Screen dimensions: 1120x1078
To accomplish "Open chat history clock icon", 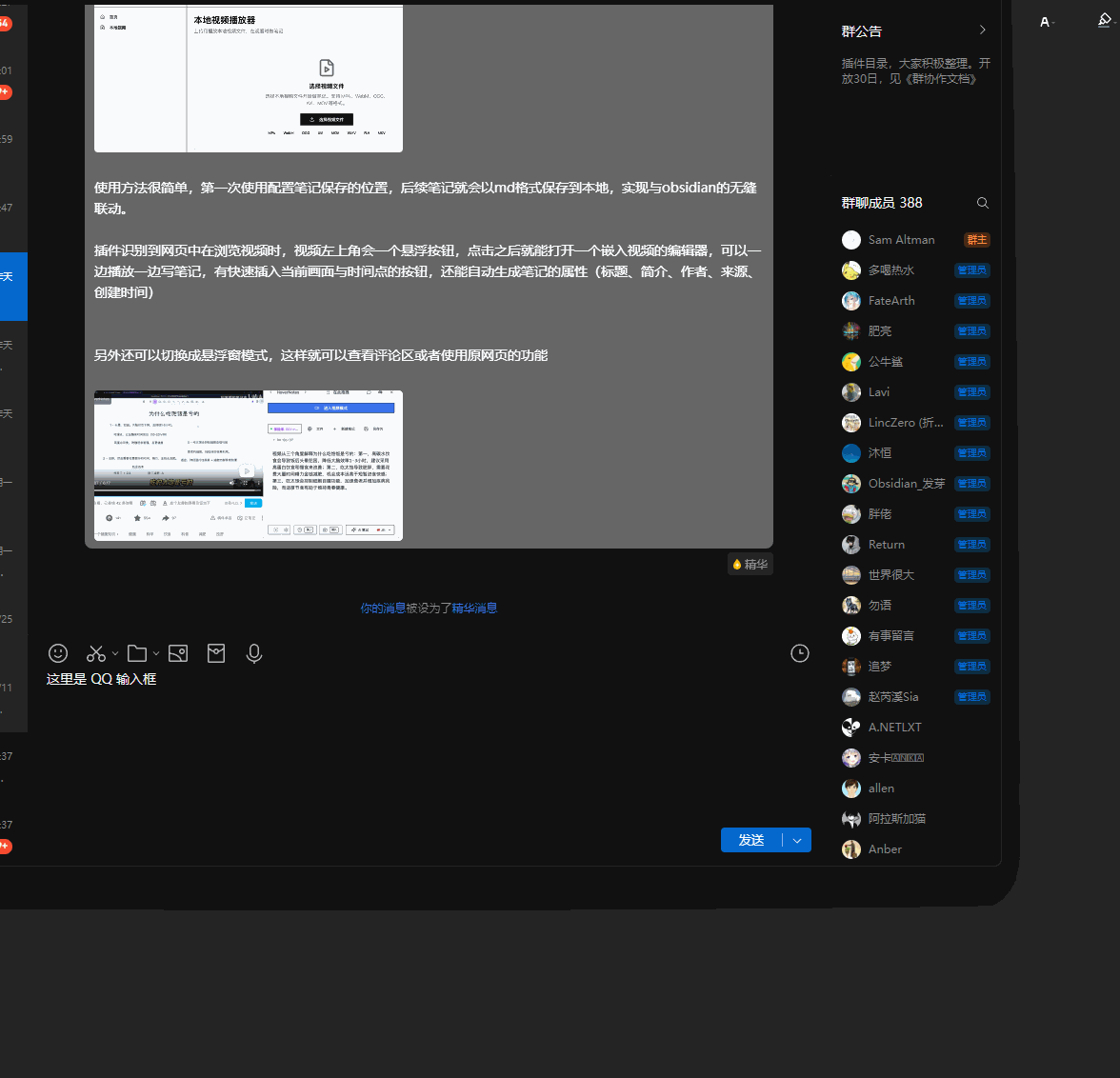I will (800, 653).
